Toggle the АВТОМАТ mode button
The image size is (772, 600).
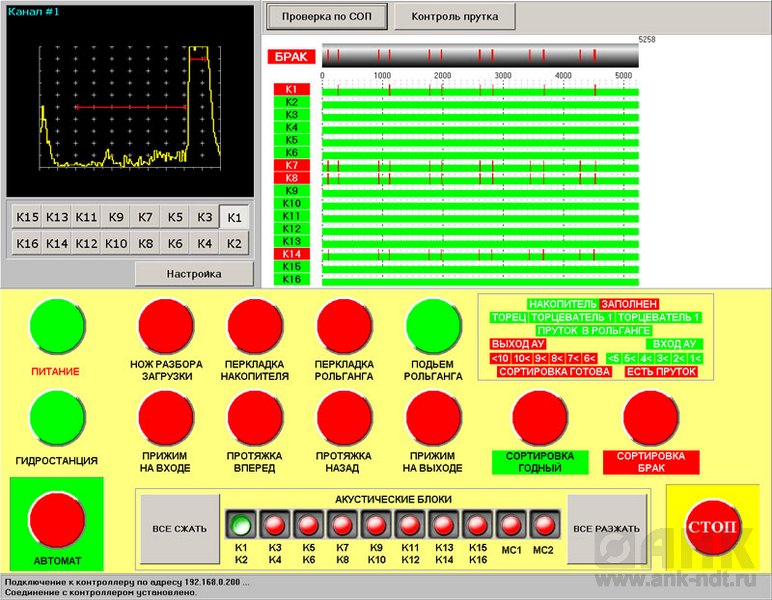coord(57,520)
